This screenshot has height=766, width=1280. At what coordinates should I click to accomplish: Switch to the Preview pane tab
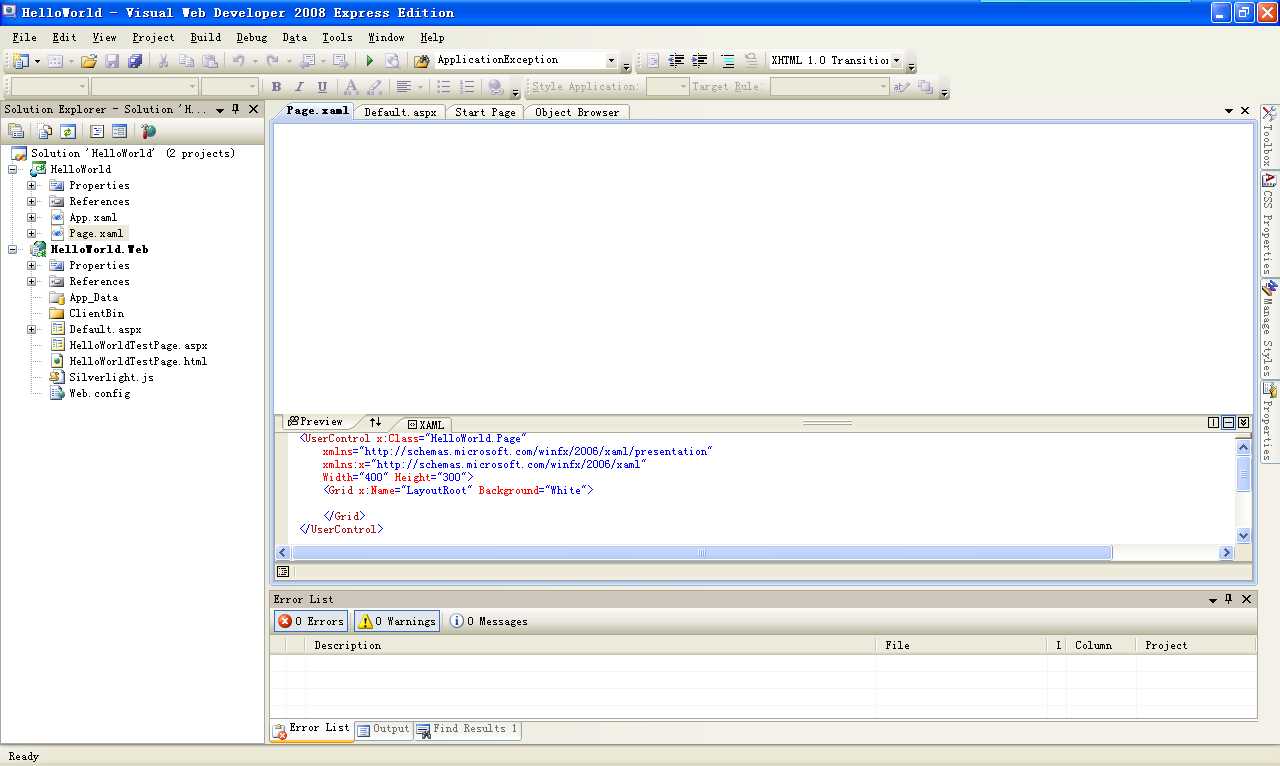tap(315, 422)
